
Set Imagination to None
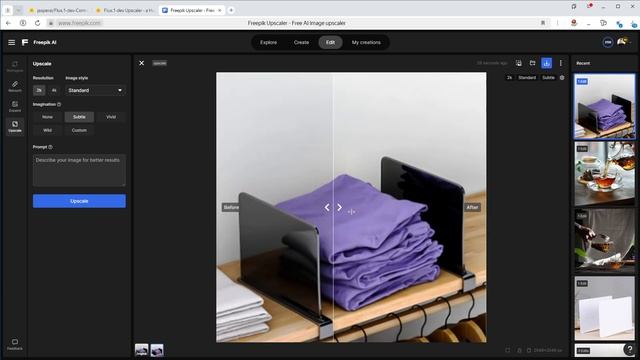point(47,117)
